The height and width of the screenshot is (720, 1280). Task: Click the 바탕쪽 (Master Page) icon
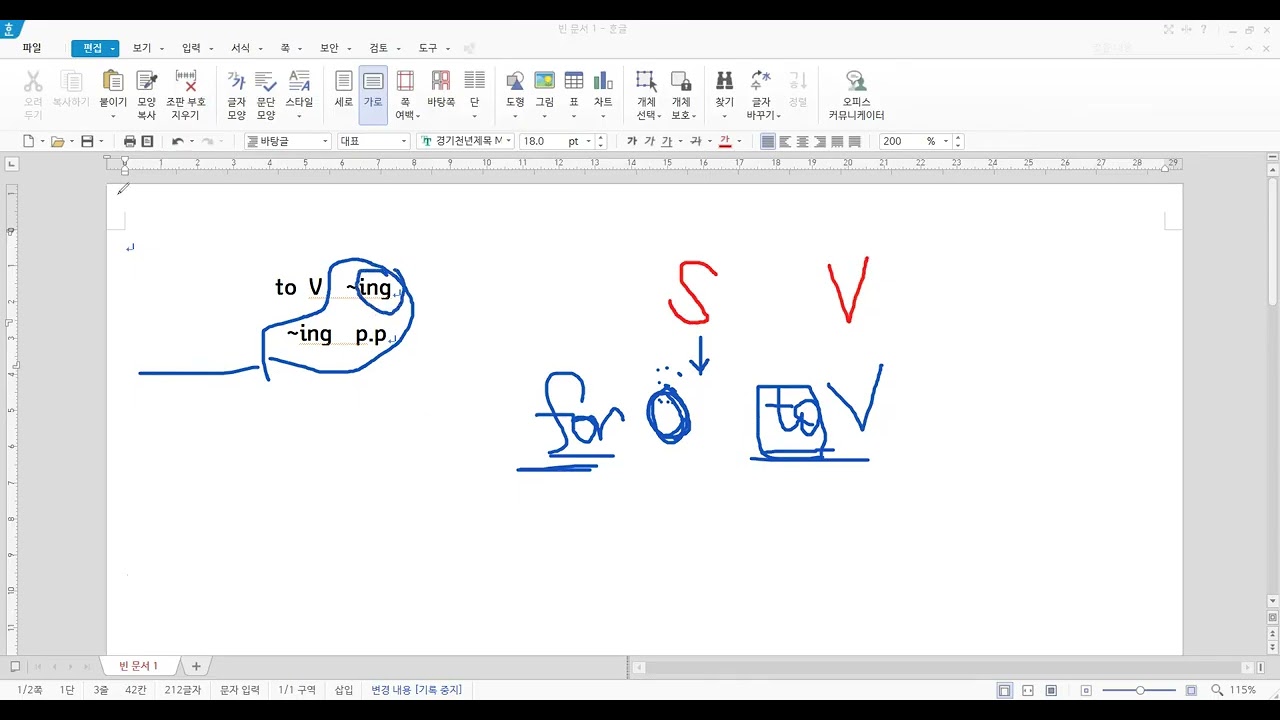click(x=441, y=89)
